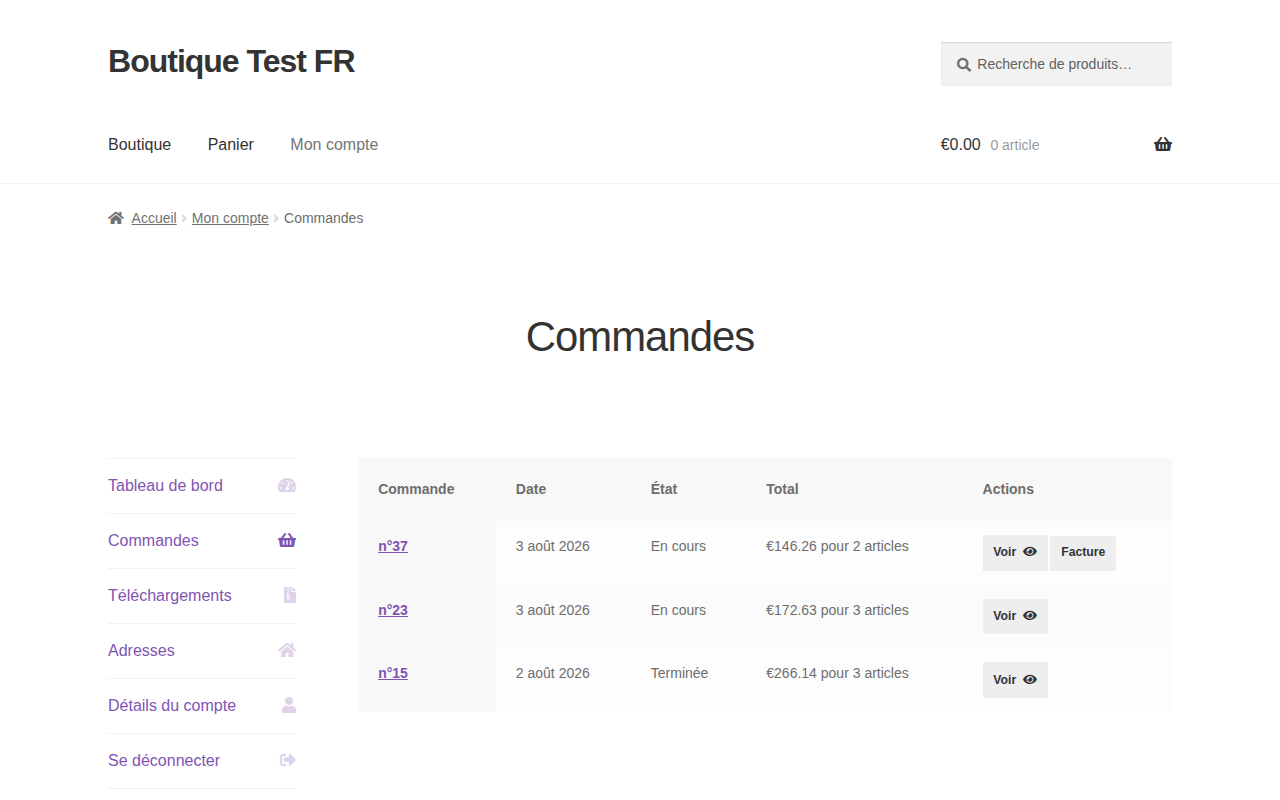Viewport: 1280px width, 800px height.
Task: Click the Adresses house icon
Action: (287, 651)
